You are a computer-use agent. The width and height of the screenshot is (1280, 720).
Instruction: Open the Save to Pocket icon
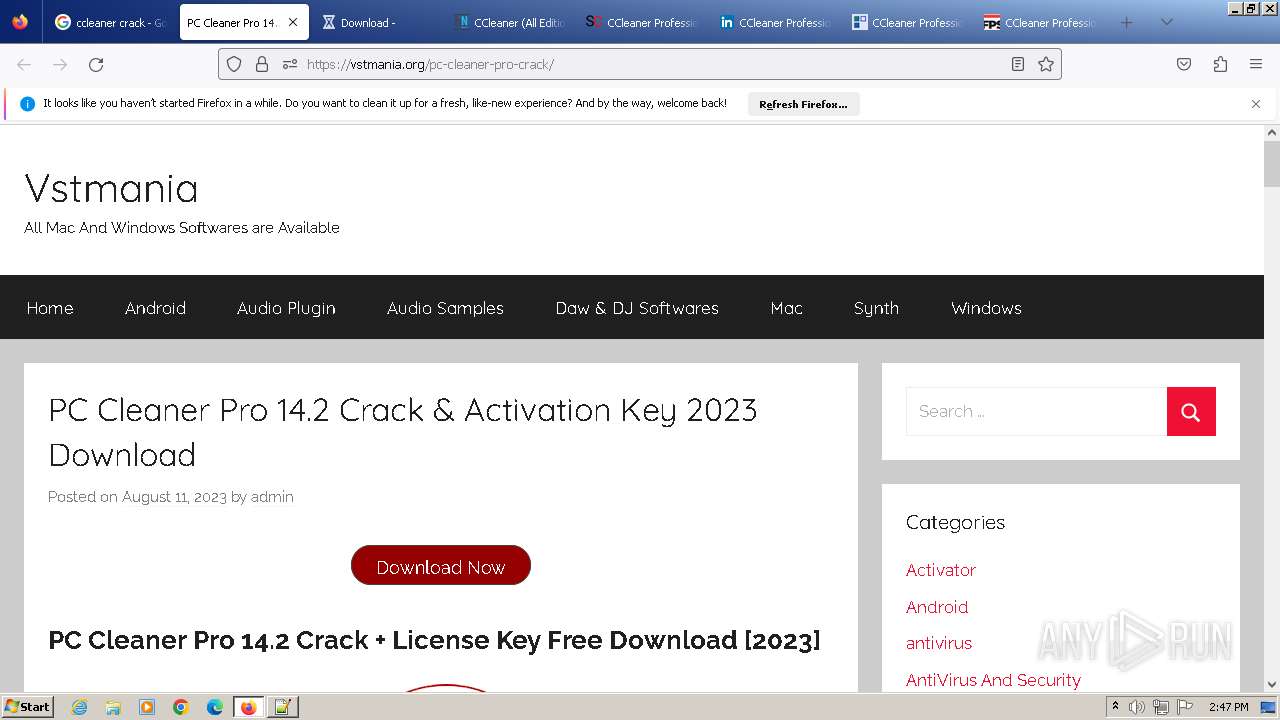pyautogui.click(x=1184, y=64)
